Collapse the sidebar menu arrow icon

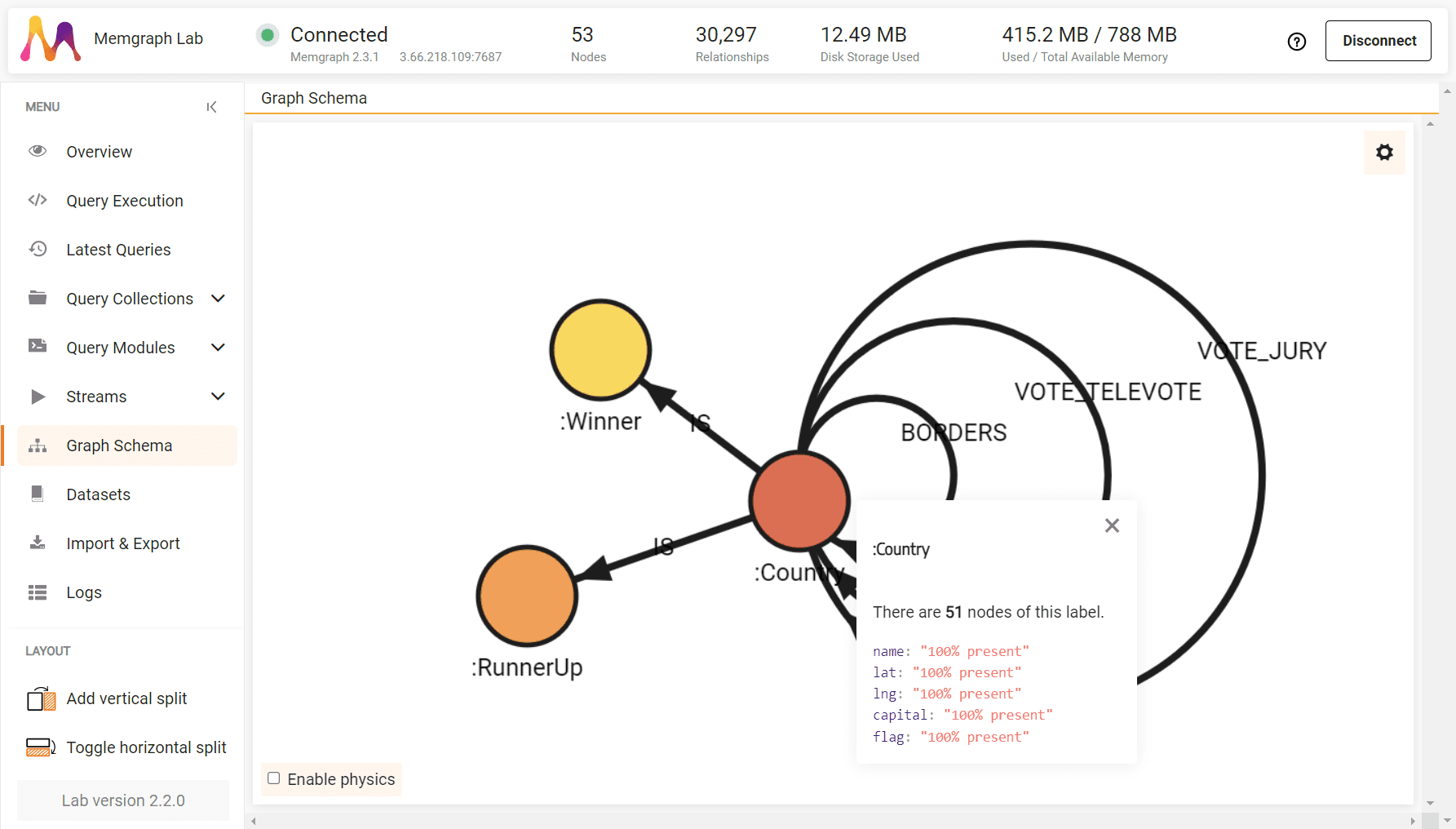pyautogui.click(x=212, y=107)
